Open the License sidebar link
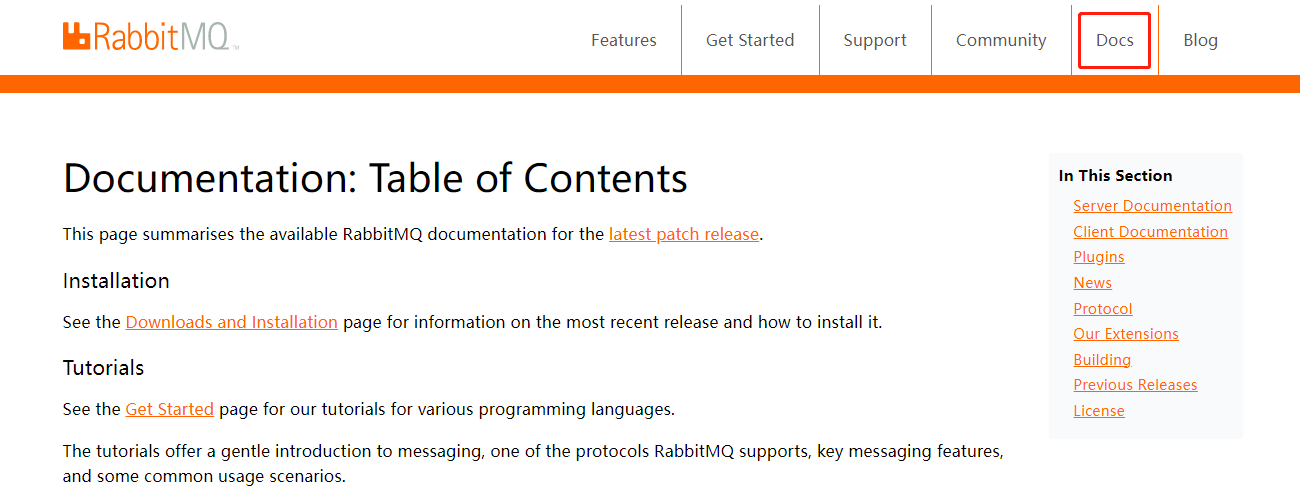The width and height of the screenshot is (1300, 488). (1099, 411)
